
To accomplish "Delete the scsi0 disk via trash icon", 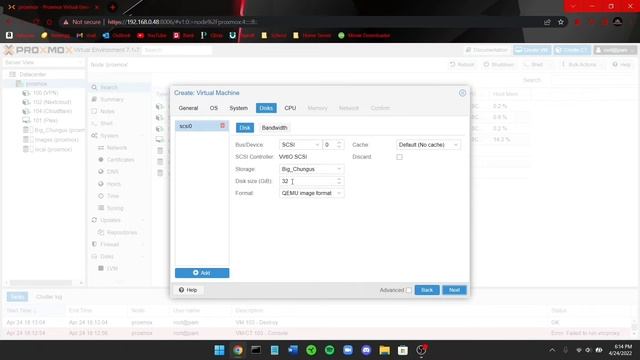I will [222, 126].
